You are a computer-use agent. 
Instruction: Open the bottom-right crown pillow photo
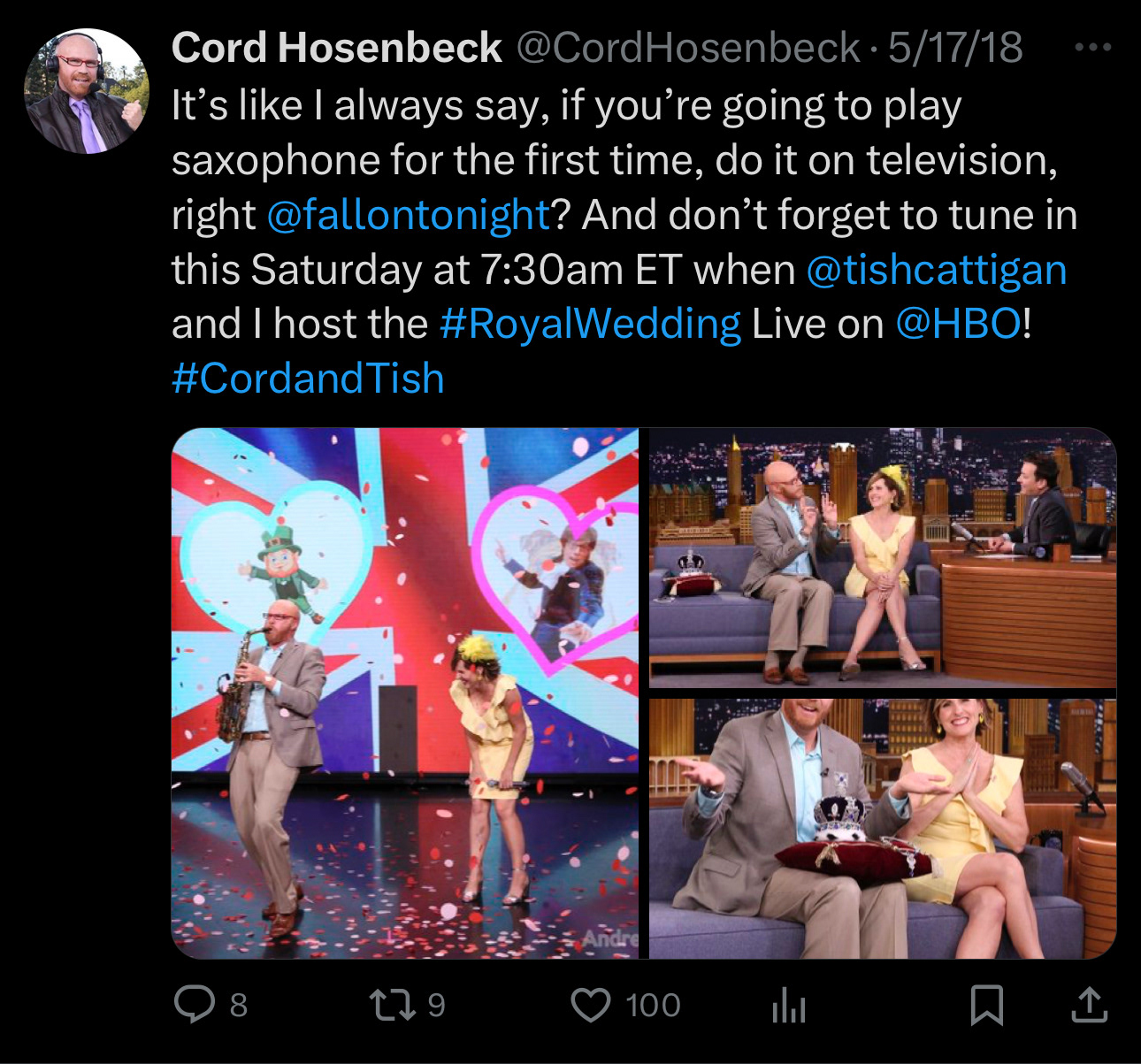tap(882, 828)
